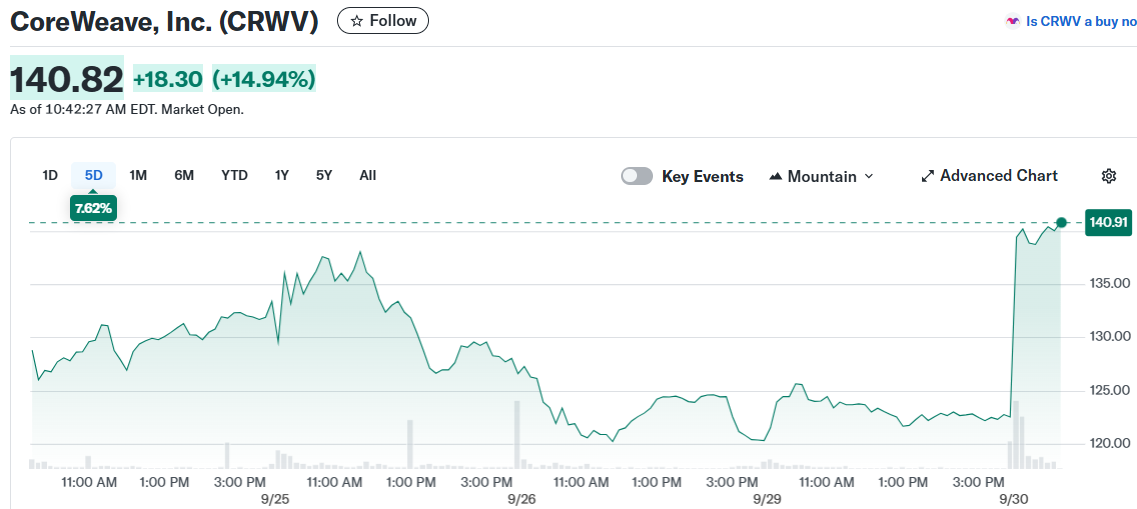This screenshot has height=509, width=1137.
Task: Show the YTD range
Action: [x=234, y=175]
